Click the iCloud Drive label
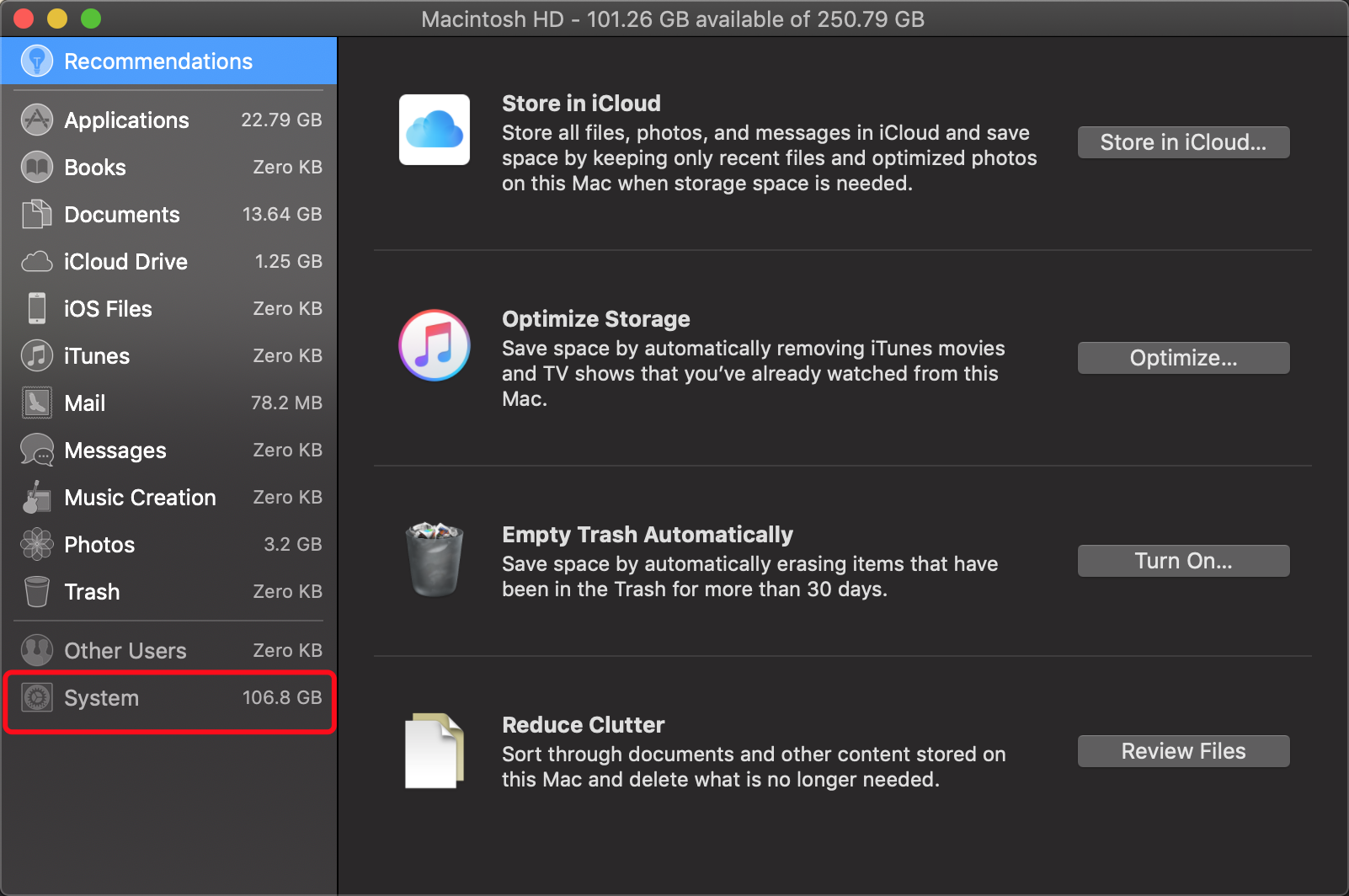This screenshot has height=896, width=1349. 125,262
